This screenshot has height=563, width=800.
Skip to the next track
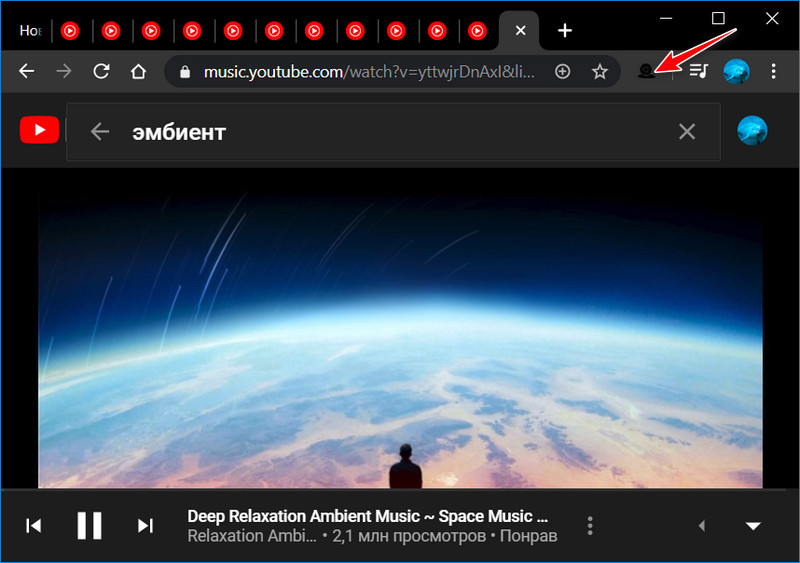point(145,525)
